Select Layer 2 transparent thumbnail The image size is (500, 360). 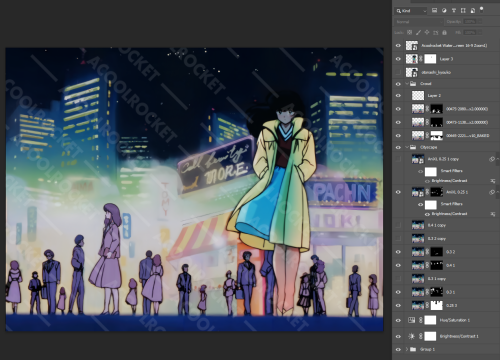coord(418,96)
